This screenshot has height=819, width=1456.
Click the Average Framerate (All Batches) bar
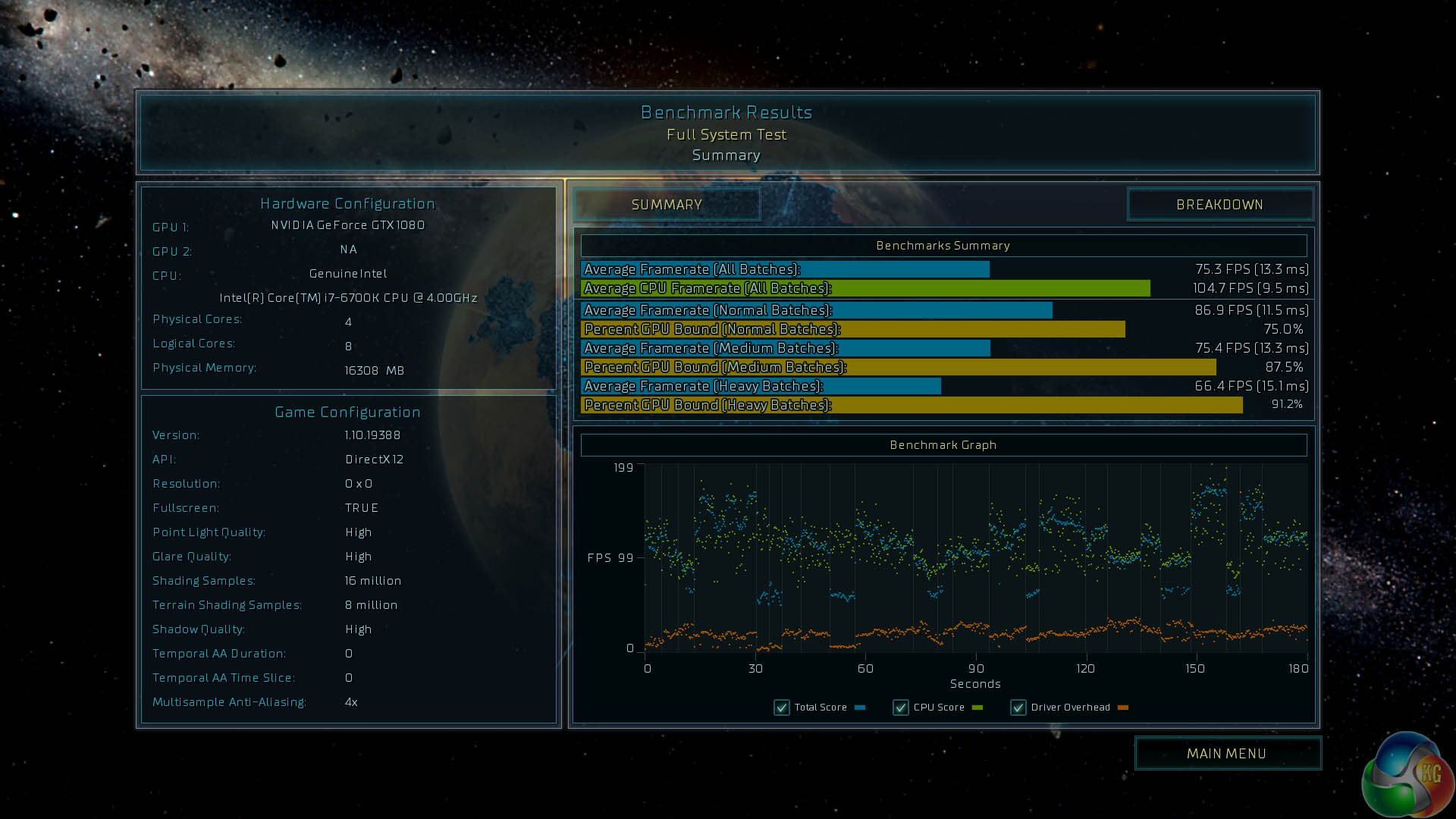pyautogui.click(x=785, y=269)
